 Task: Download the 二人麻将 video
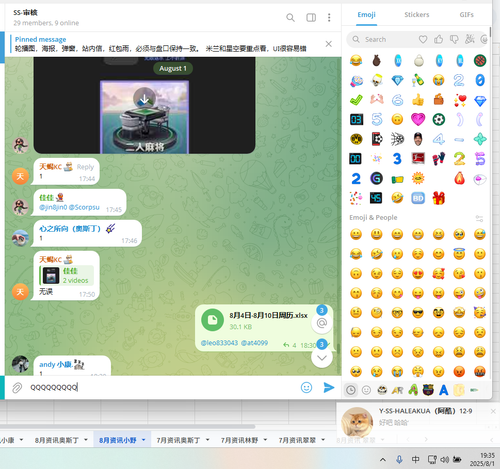coord(144,99)
